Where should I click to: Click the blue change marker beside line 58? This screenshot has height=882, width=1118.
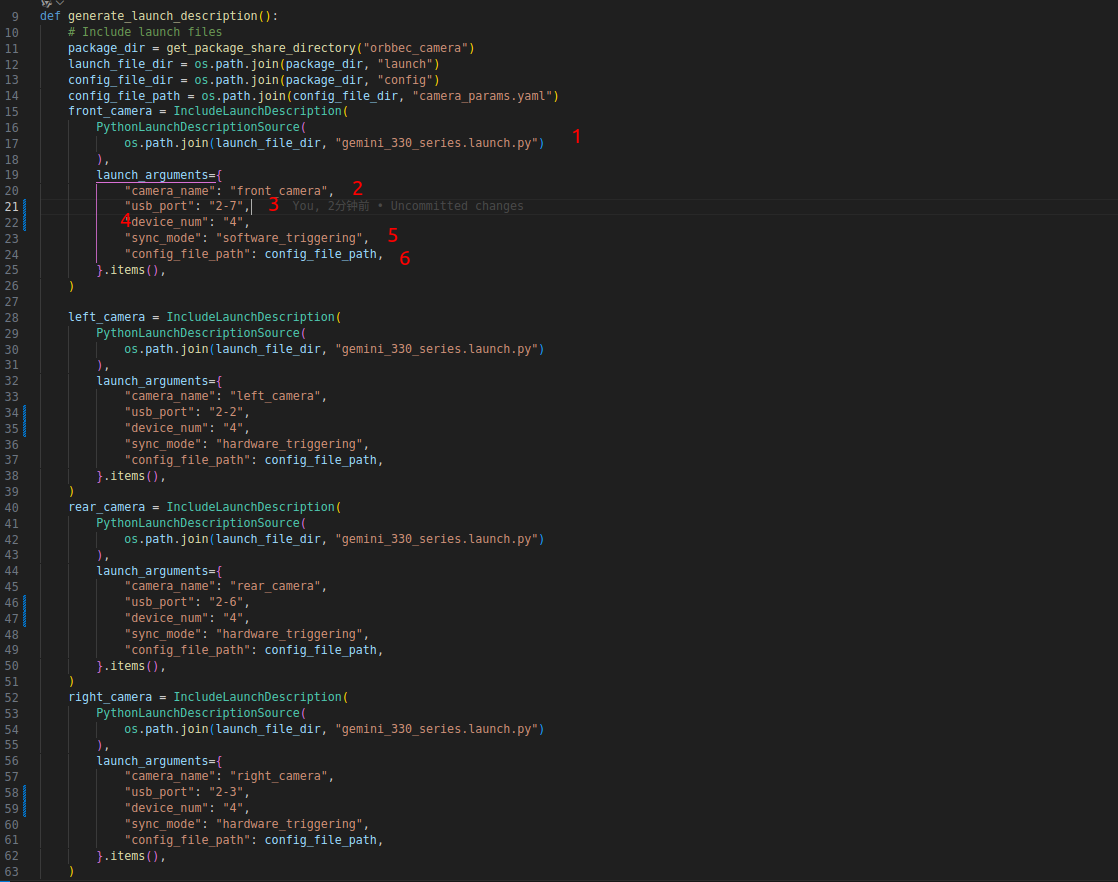(25, 792)
